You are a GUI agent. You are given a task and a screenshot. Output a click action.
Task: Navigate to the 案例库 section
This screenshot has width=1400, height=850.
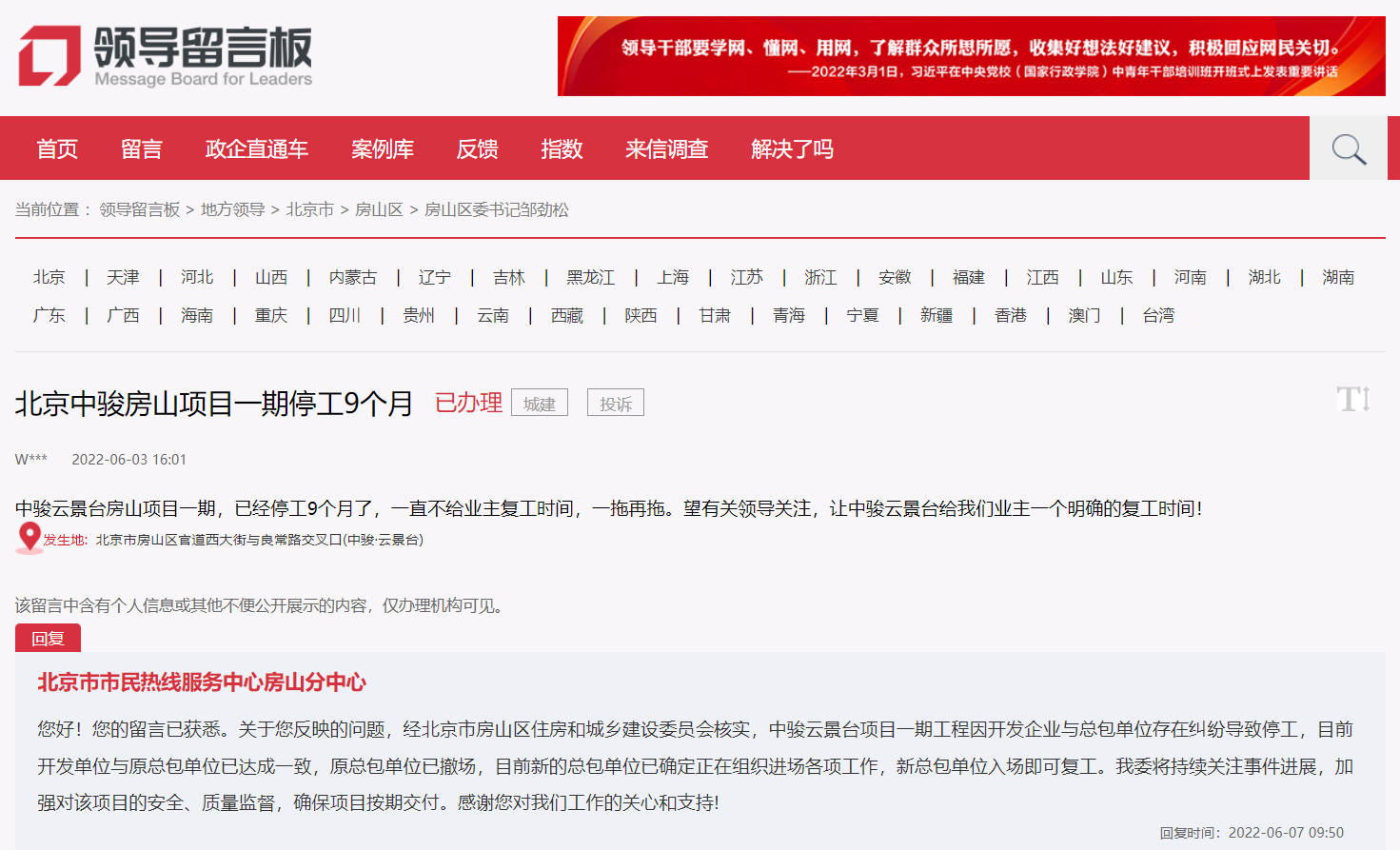382,148
